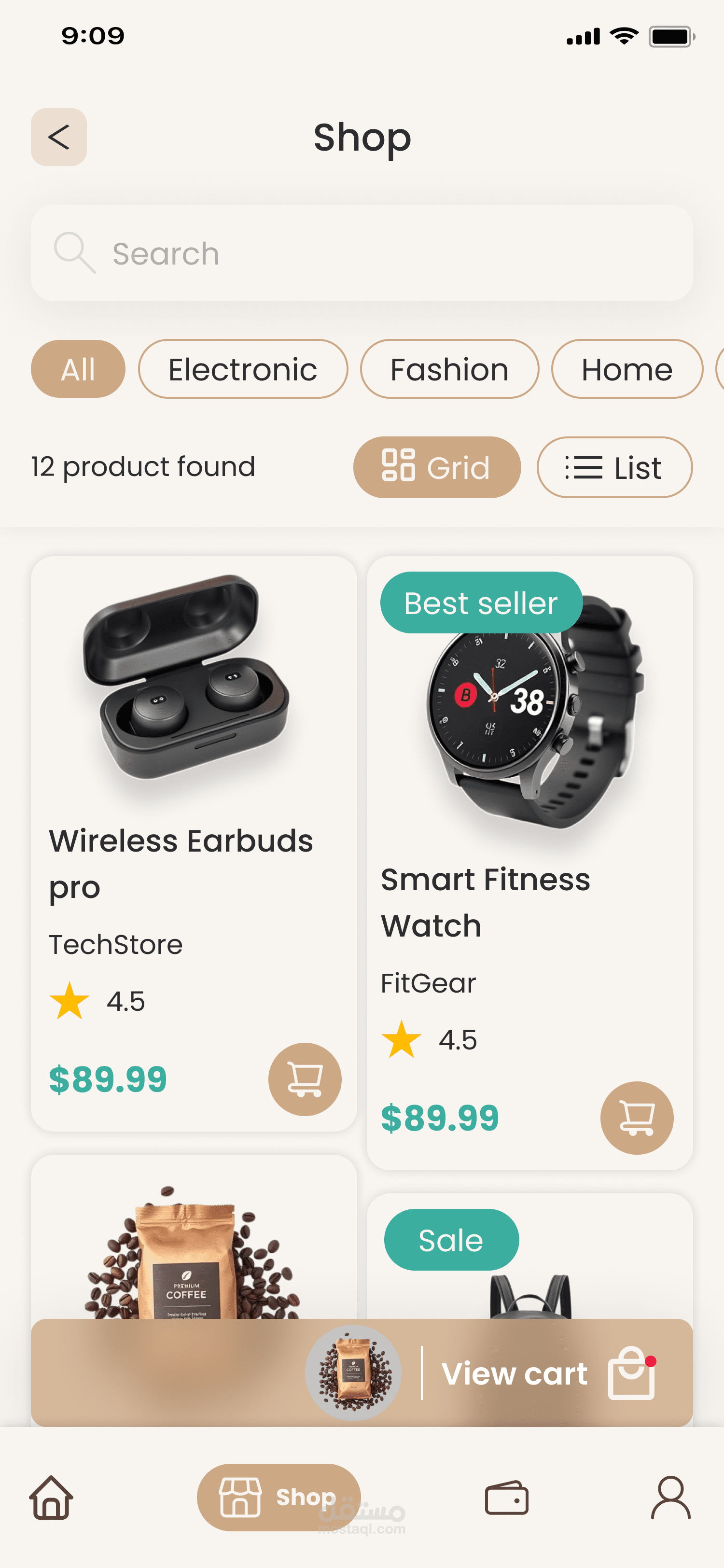Tap the back arrow button
724x1568 pixels.
58,137
